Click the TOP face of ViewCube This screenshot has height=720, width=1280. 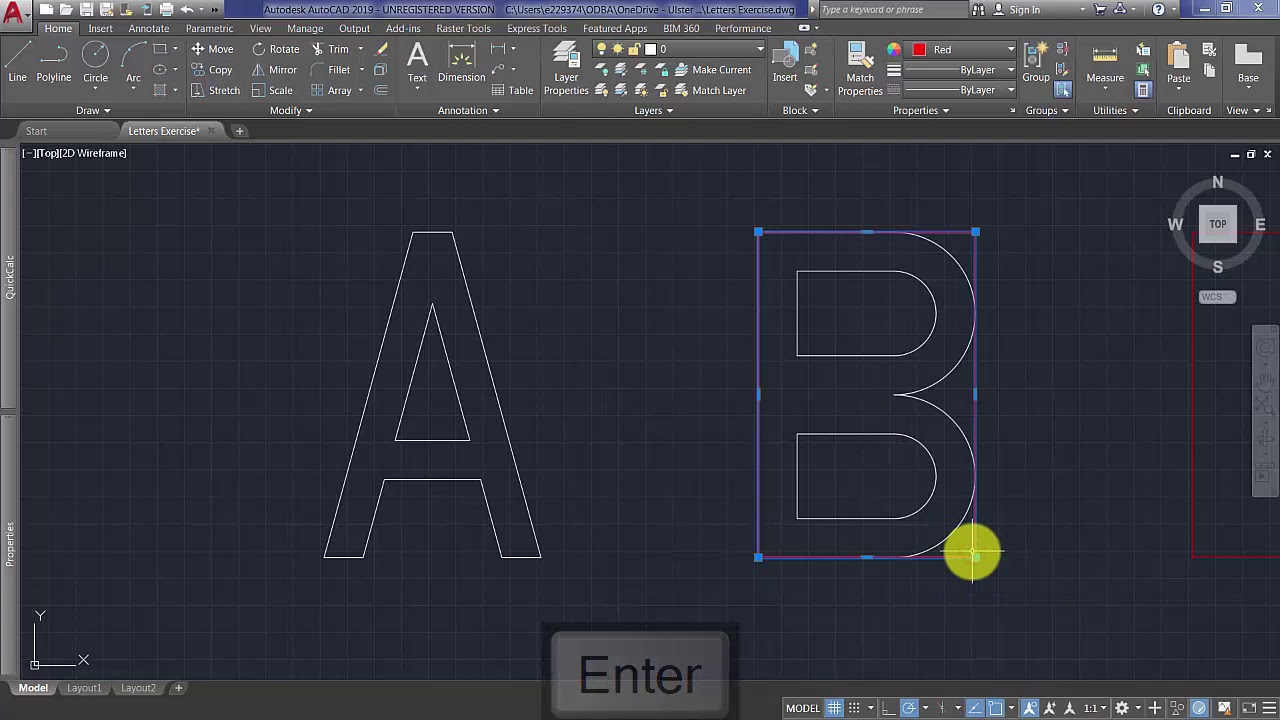click(1218, 224)
